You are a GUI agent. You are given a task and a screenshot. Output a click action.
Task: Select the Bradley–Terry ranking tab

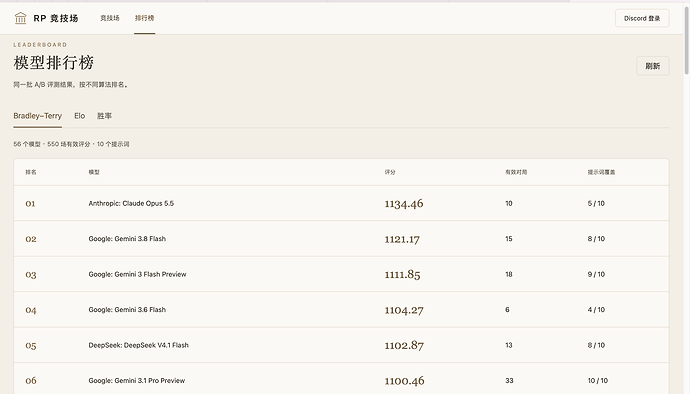[x=37, y=116]
